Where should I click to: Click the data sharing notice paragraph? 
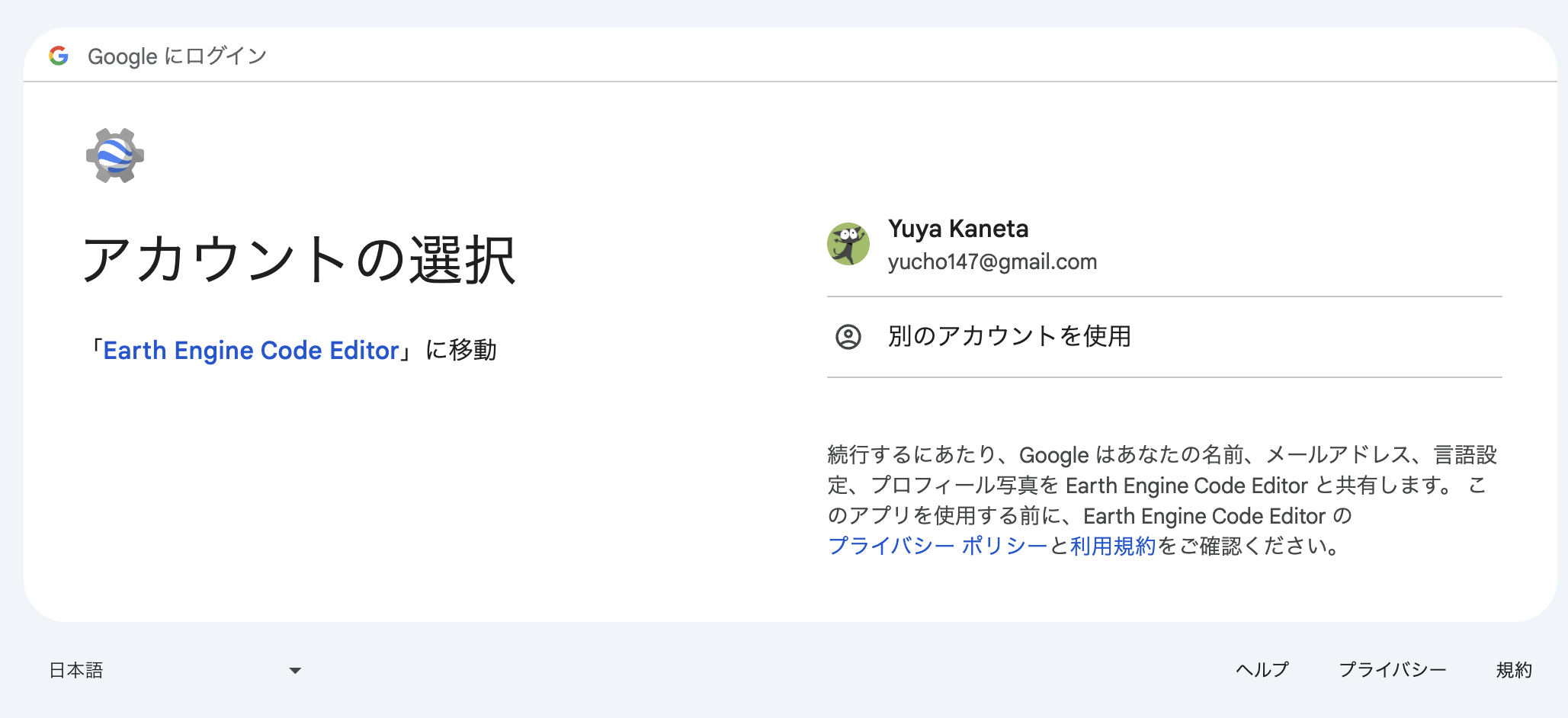point(1163,500)
